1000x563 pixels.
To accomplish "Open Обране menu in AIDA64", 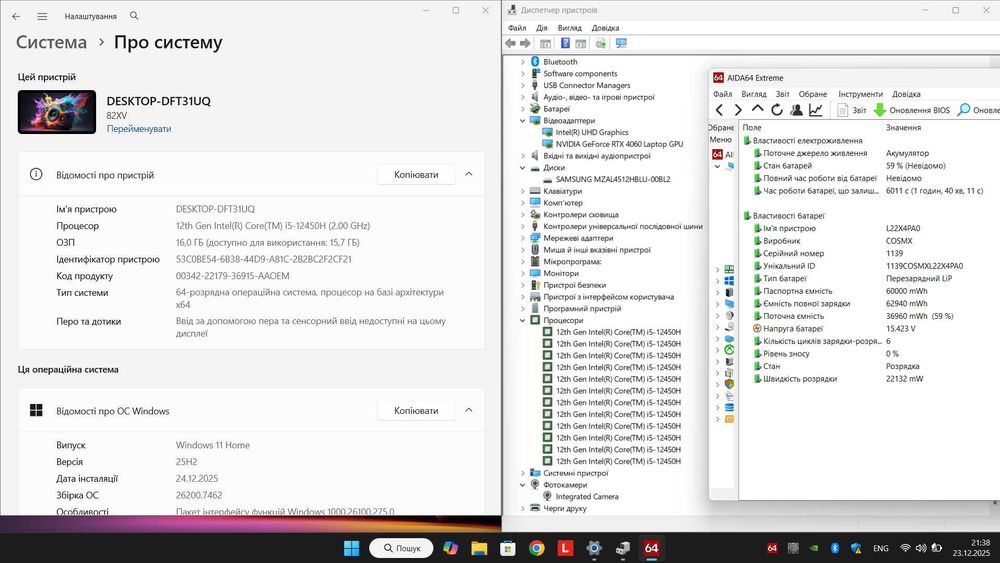I will tap(812, 94).
